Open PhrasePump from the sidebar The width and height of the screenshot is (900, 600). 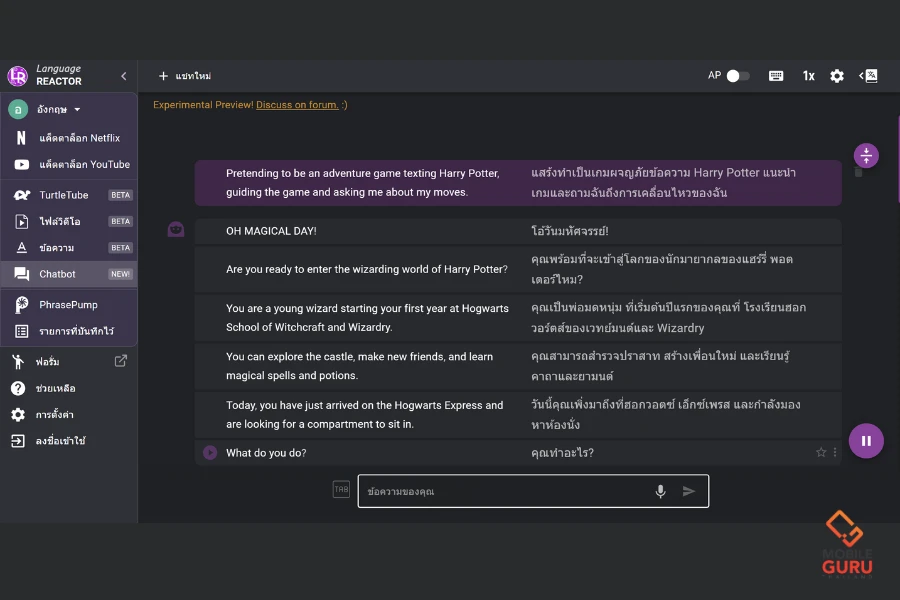(x=68, y=304)
